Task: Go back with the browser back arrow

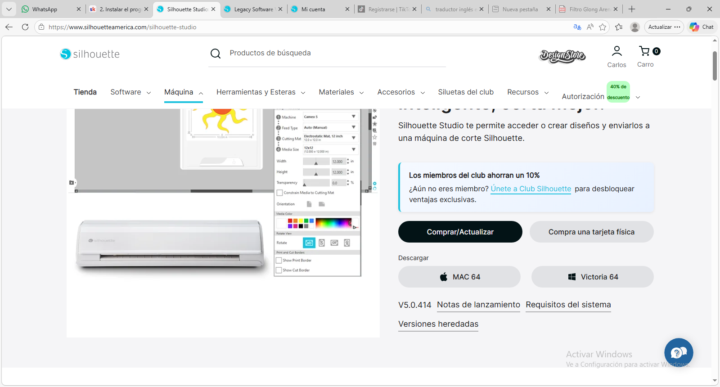Action: click(x=9, y=27)
